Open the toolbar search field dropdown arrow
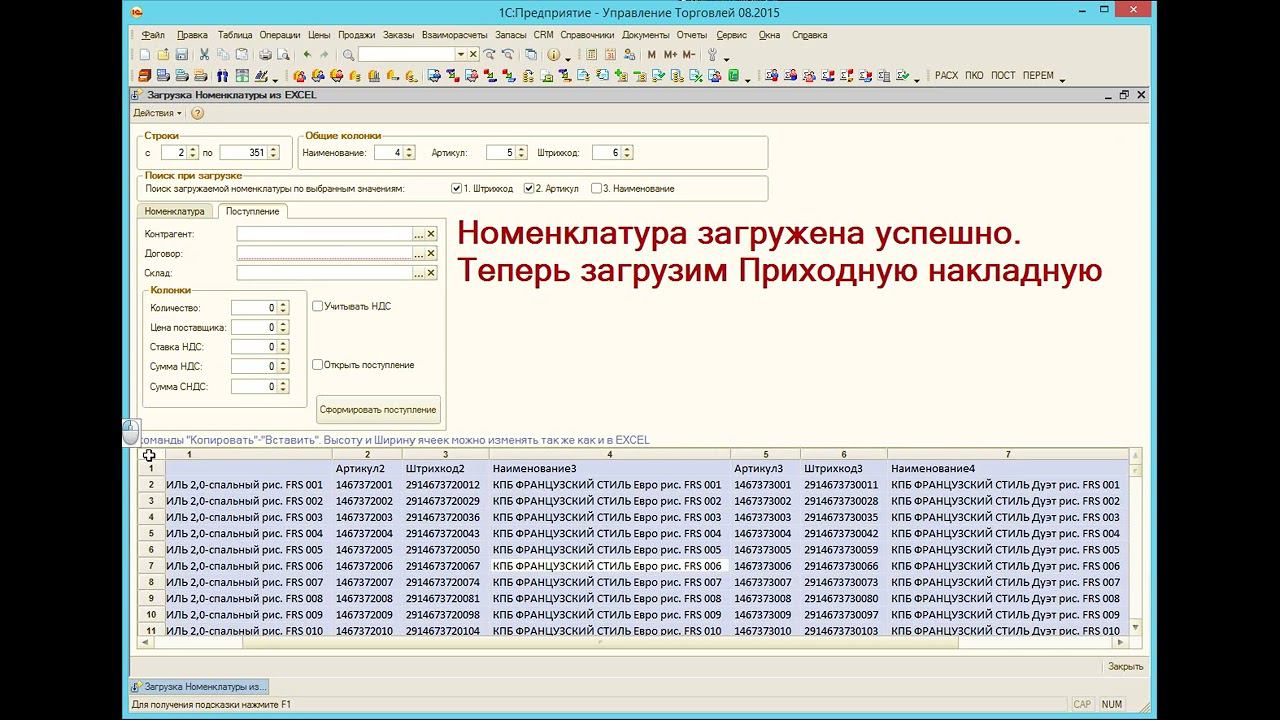1280x720 pixels. [461, 55]
